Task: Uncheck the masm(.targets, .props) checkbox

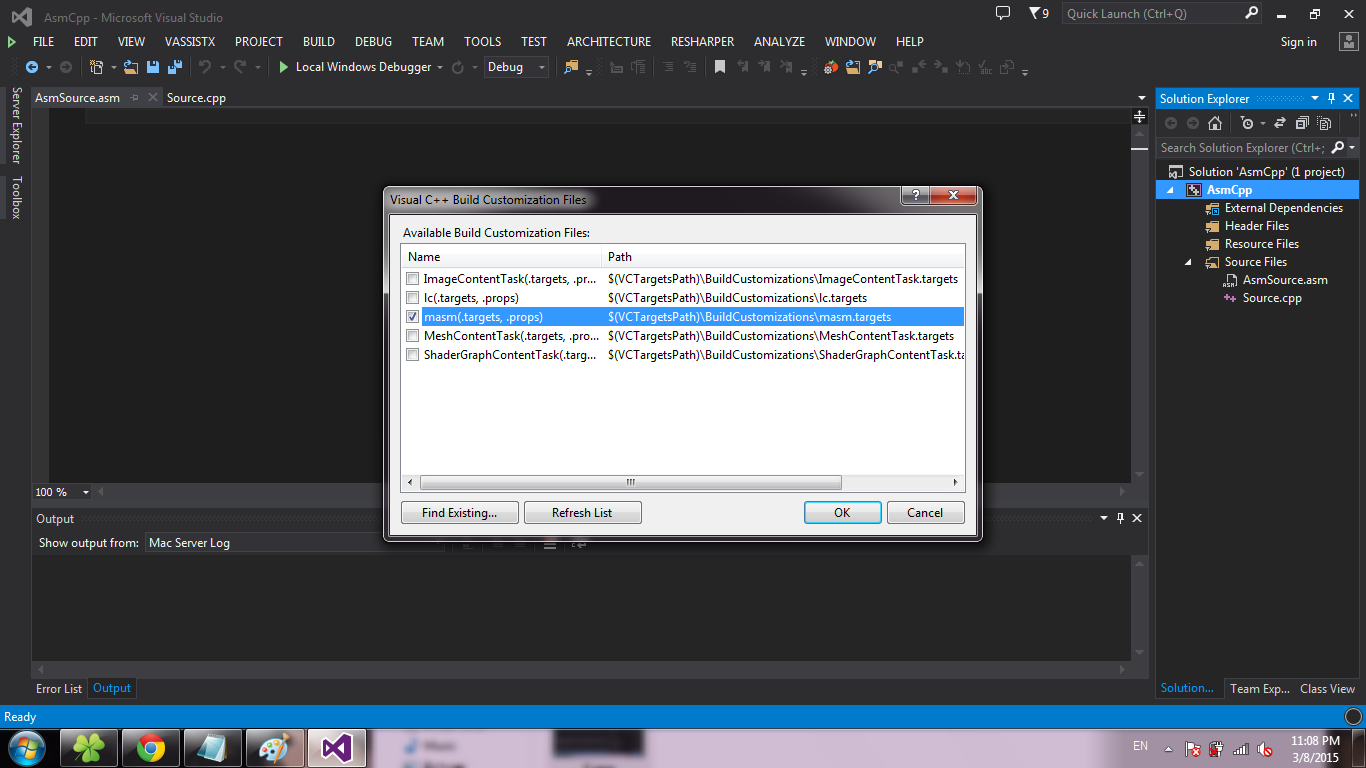Action: point(412,316)
